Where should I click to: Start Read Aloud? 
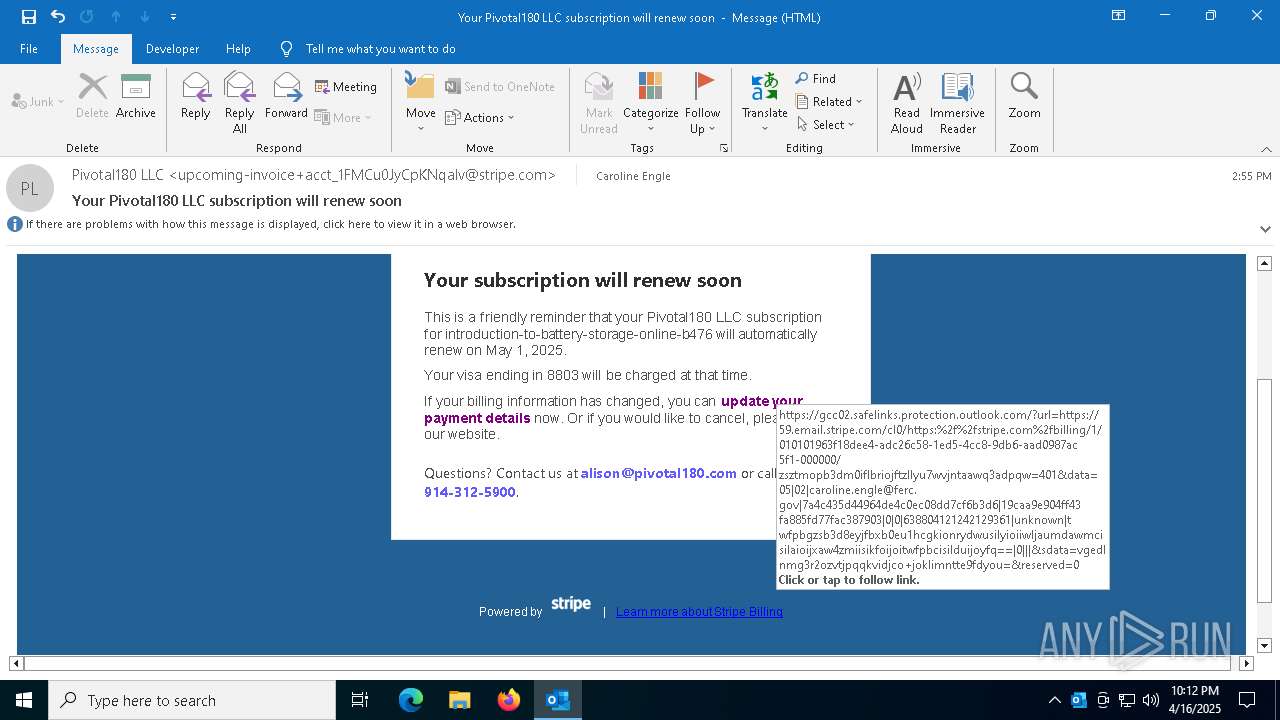point(907,103)
